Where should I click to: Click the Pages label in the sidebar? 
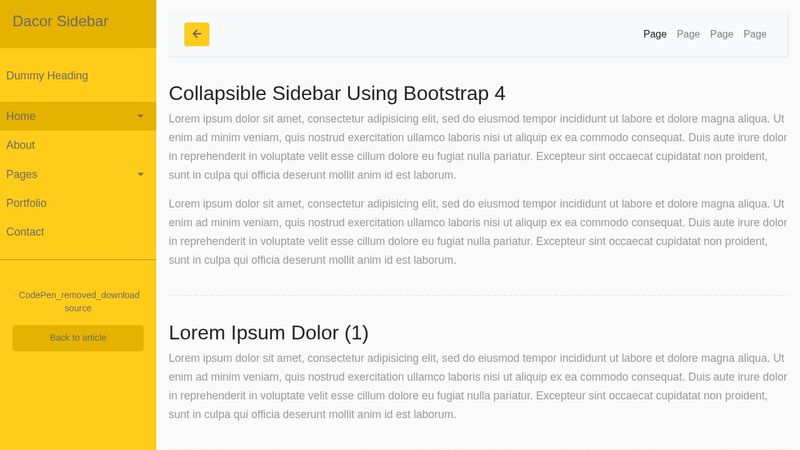[22, 174]
